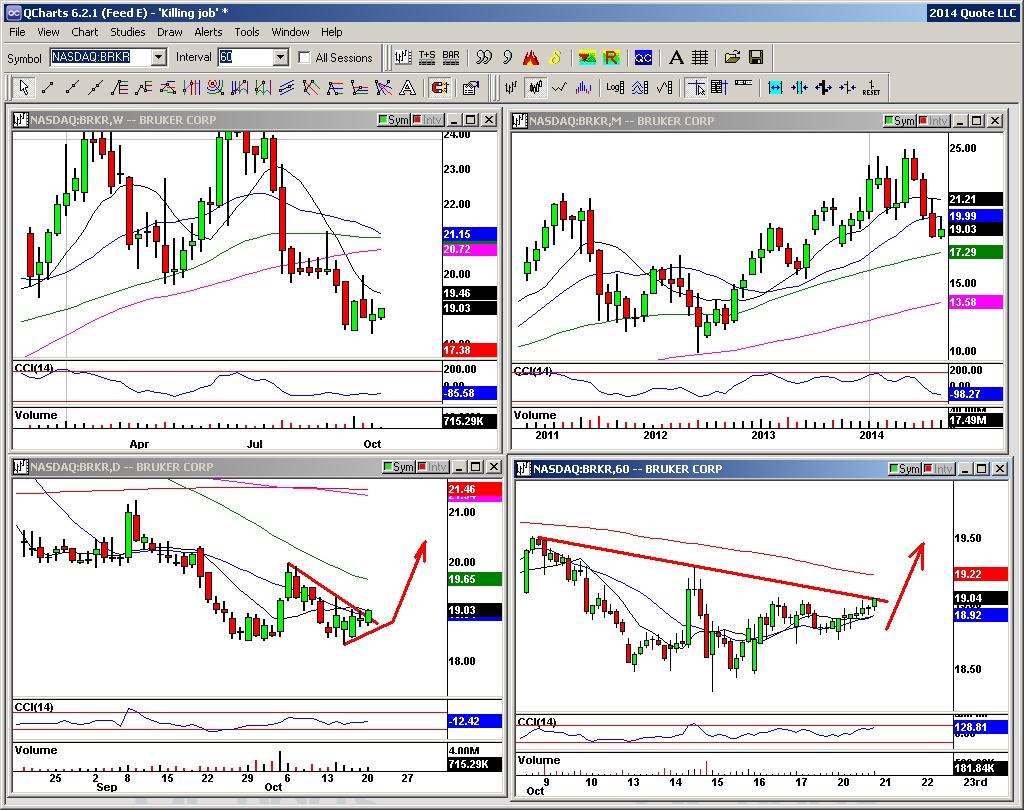
Task: Maximize the weekly BRKR chart window
Action: tap(470, 120)
